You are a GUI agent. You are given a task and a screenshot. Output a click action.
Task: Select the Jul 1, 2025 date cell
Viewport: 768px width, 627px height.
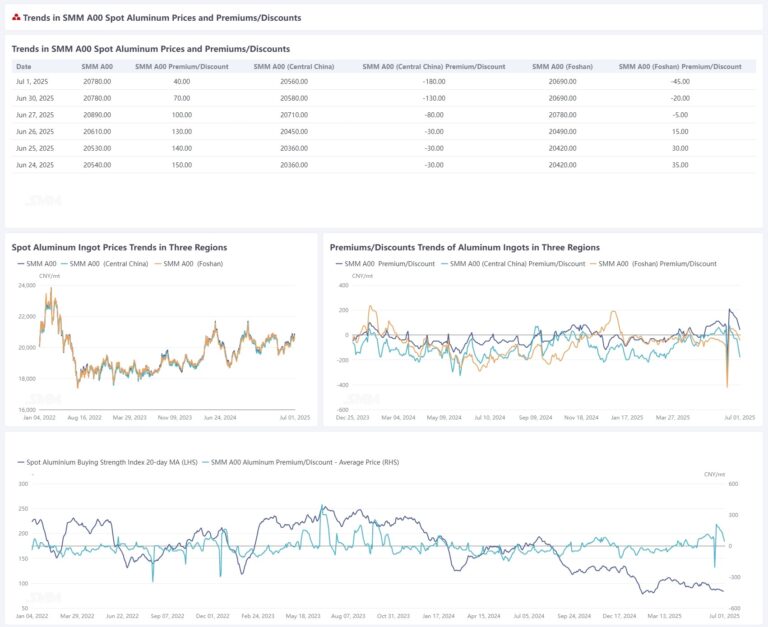click(x=32, y=81)
